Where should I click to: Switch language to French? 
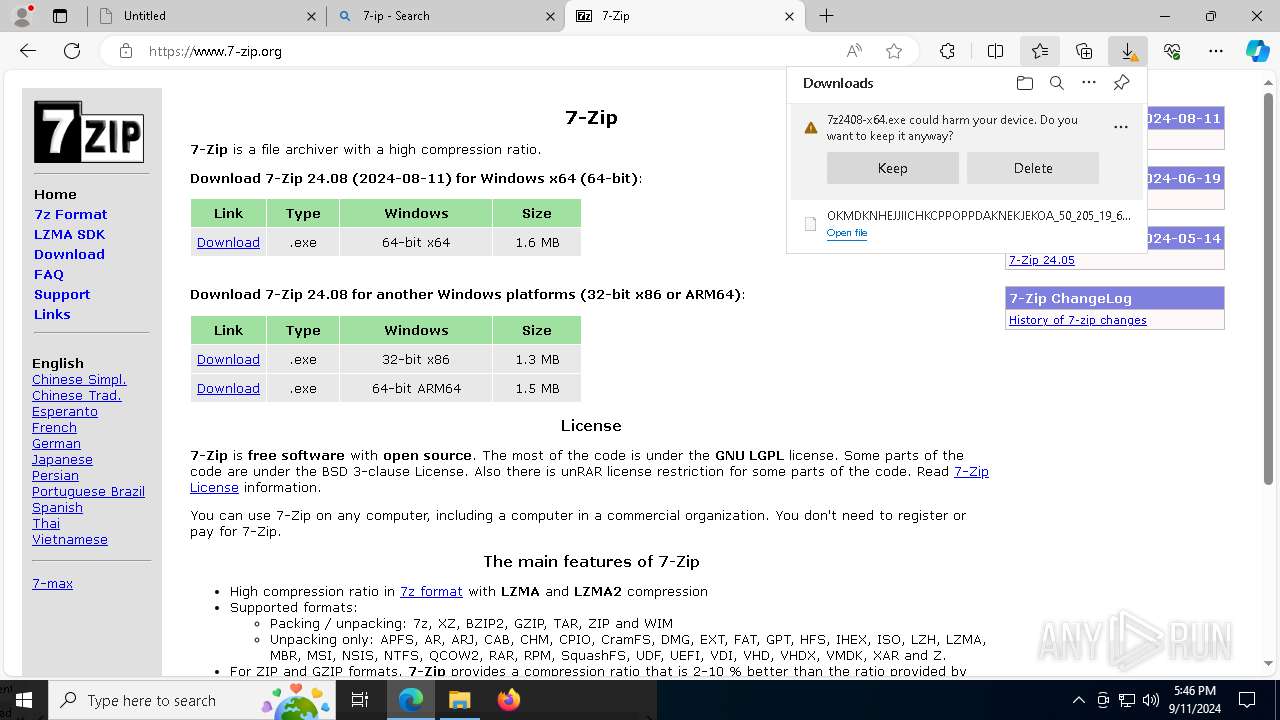click(x=54, y=427)
